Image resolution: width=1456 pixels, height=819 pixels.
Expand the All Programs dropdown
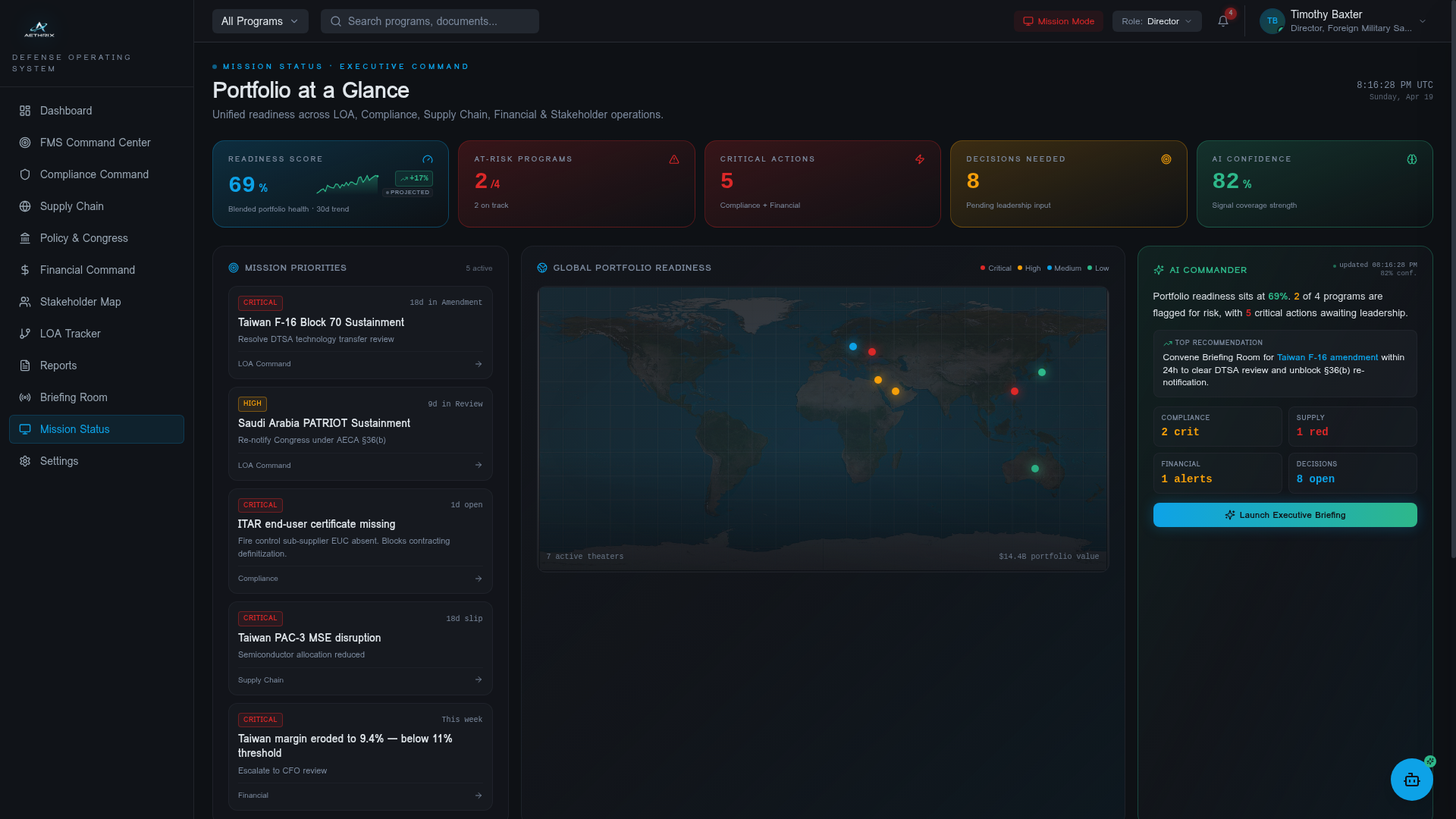pos(260,21)
